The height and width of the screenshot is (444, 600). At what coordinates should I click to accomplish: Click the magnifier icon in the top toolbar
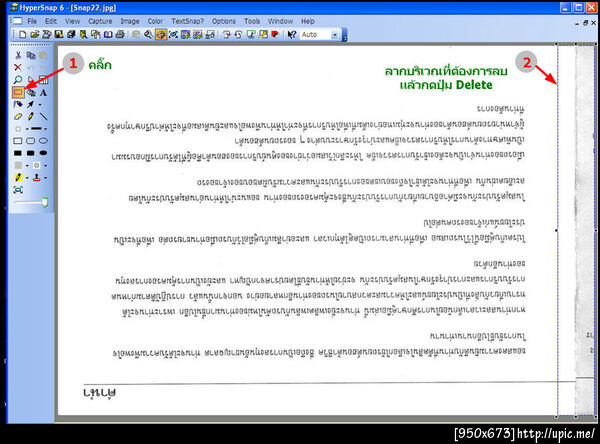[148, 35]
